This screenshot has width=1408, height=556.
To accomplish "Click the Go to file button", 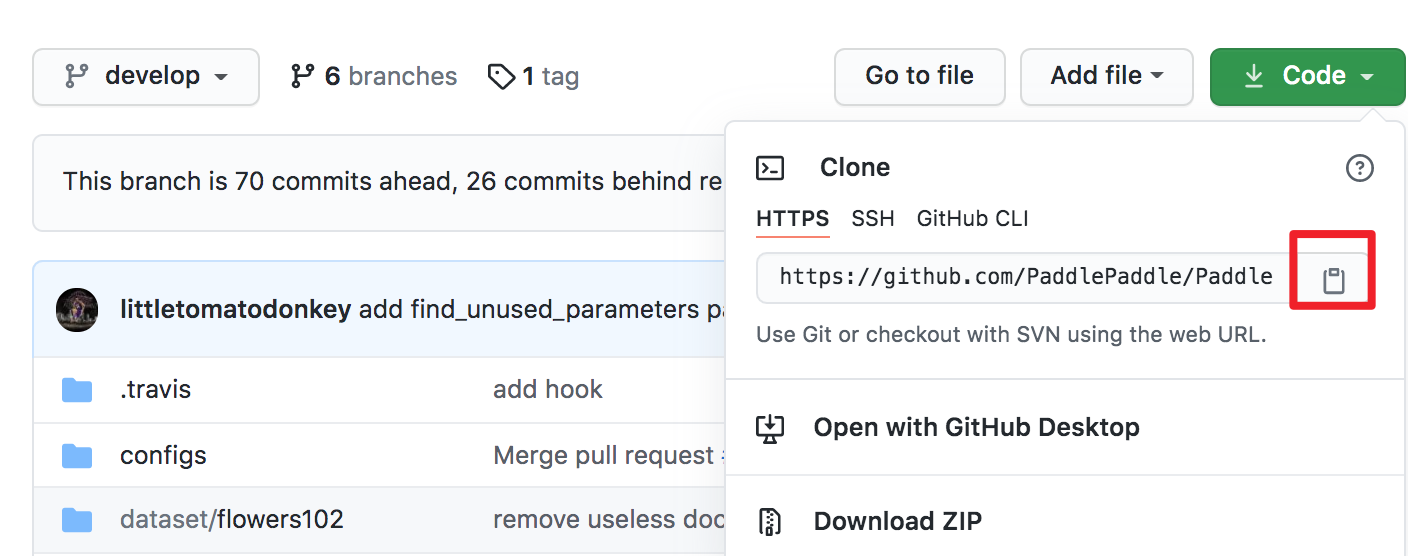I will pyautogui.click(x=920, y=77).
